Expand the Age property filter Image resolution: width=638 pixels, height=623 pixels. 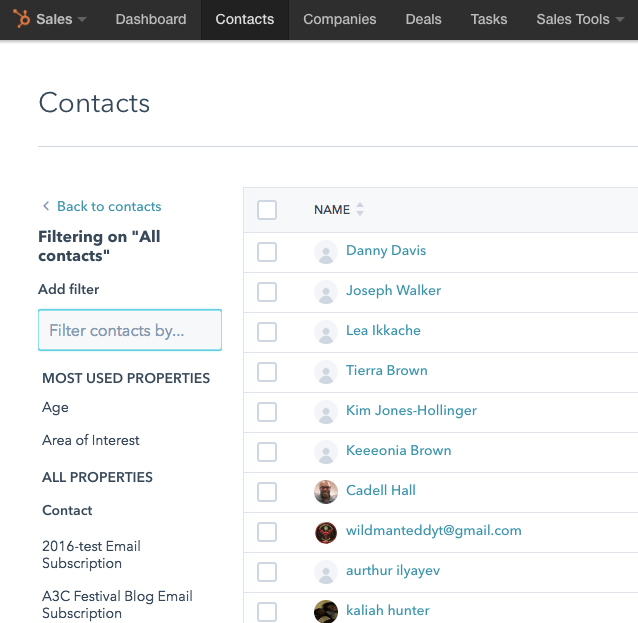pos(56,407)
